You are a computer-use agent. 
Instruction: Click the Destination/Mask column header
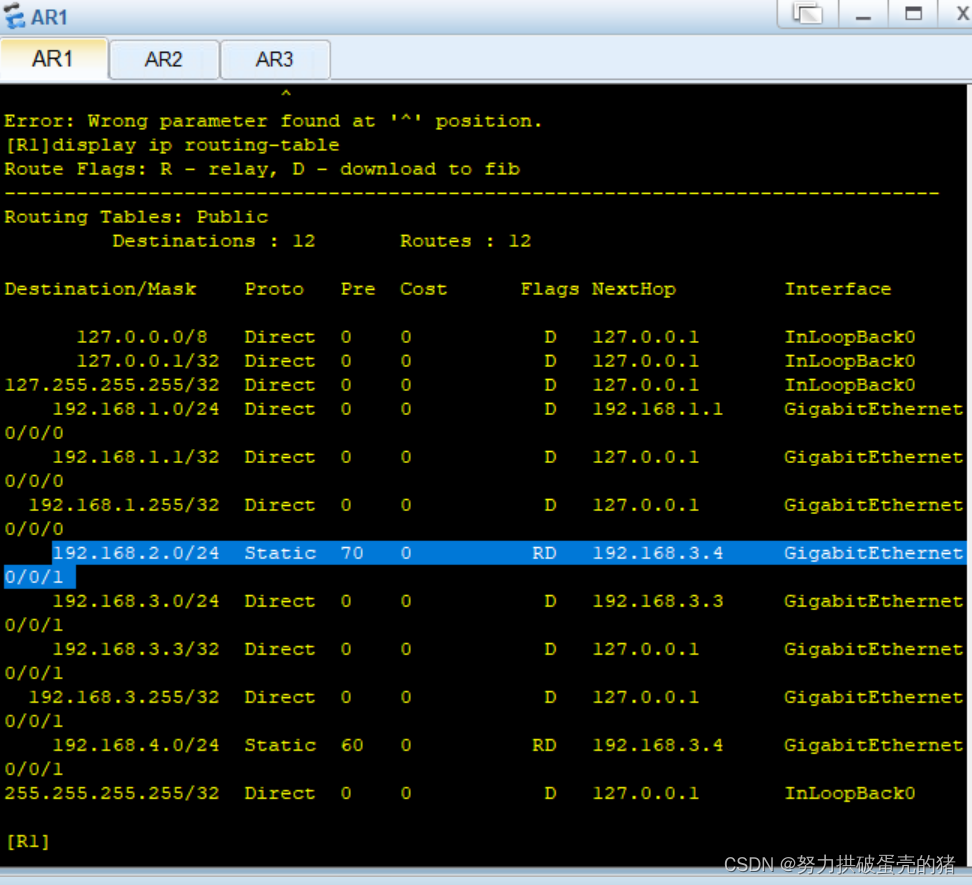coord(100,289)
